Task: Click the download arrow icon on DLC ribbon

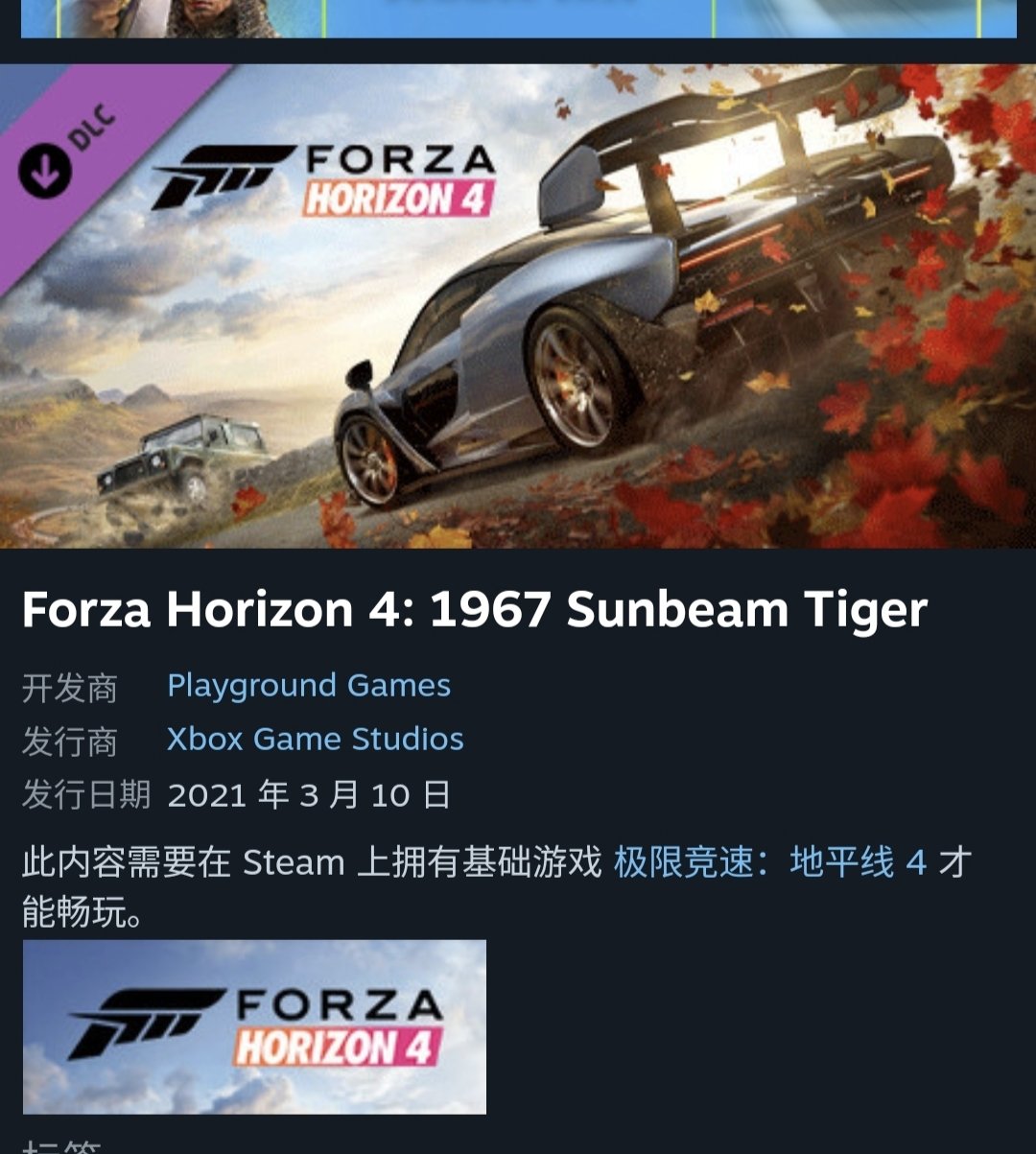Action: [44, 173]
